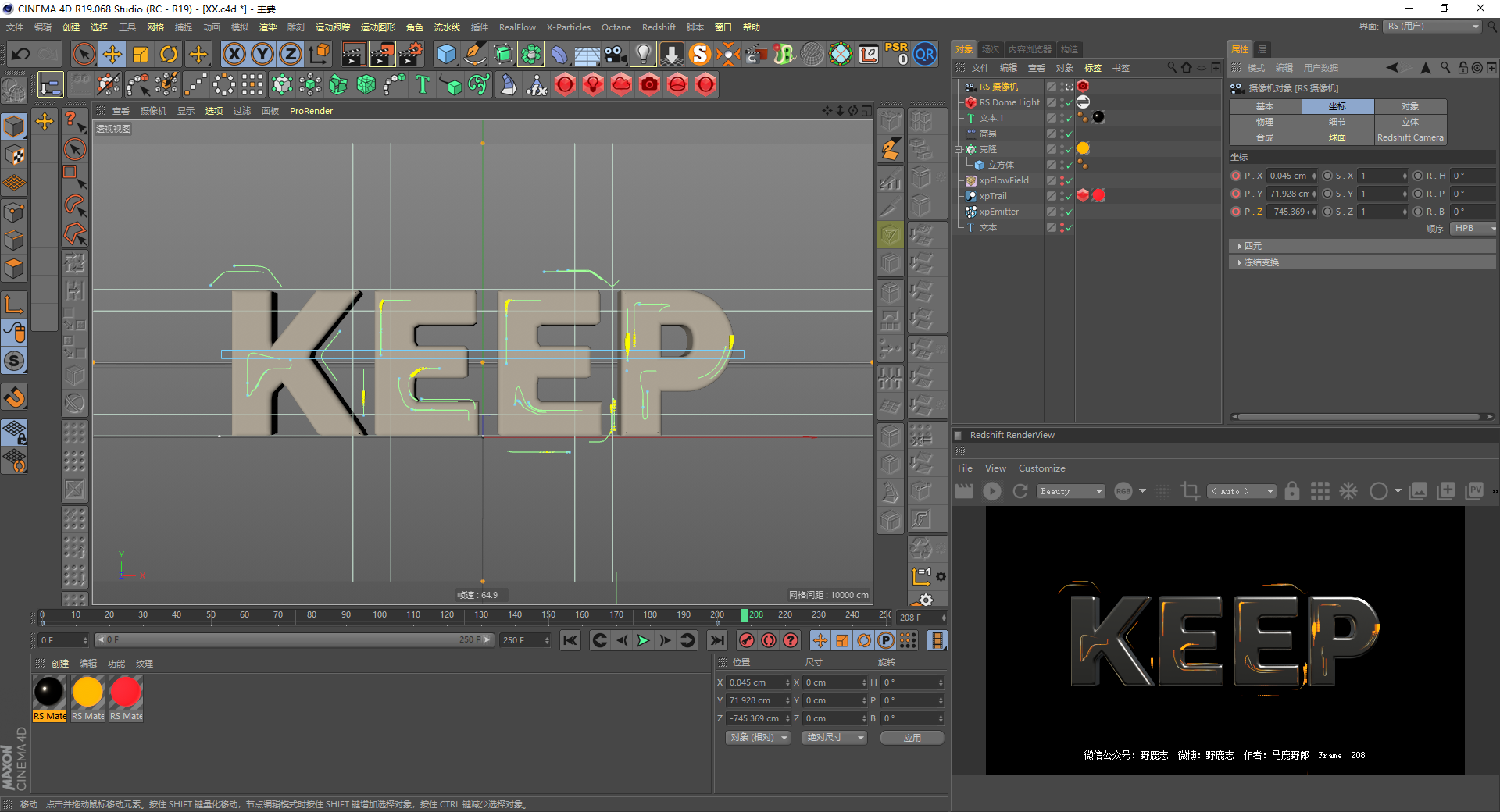Toggle RS Dome Light enabled checkmark
Image resolution: width=1500 pixels, height=812 pixels.
coord(1069,102)
